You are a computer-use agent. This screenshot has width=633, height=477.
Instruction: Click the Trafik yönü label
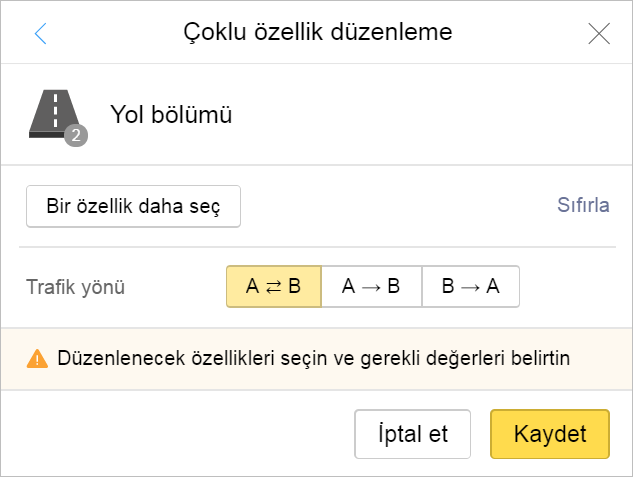[75, 287]
